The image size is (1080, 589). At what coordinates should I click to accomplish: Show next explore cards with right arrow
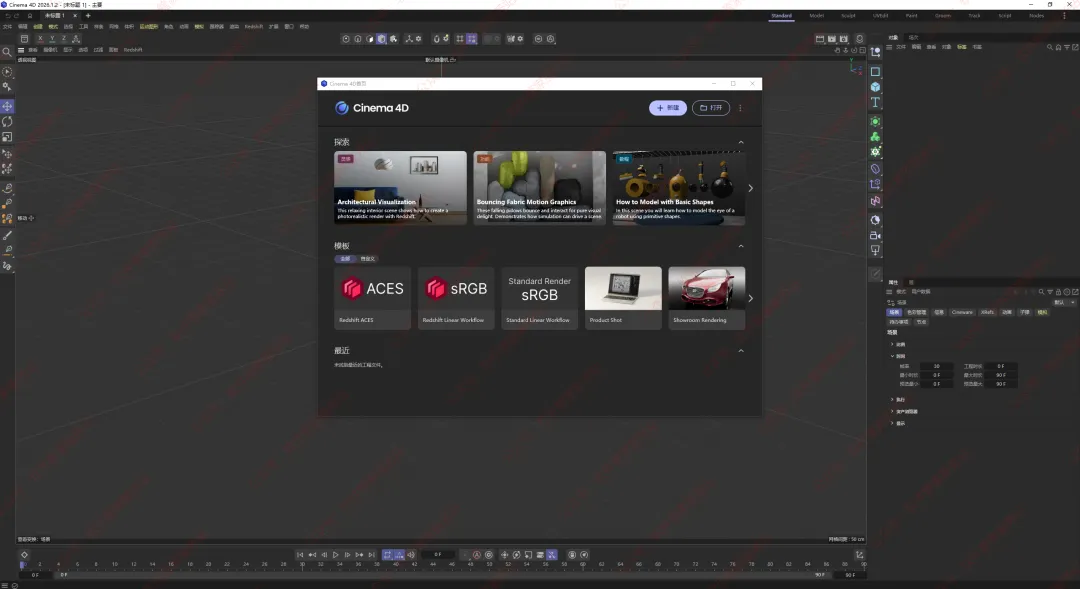pyautogui.click(x=751, y=188)
